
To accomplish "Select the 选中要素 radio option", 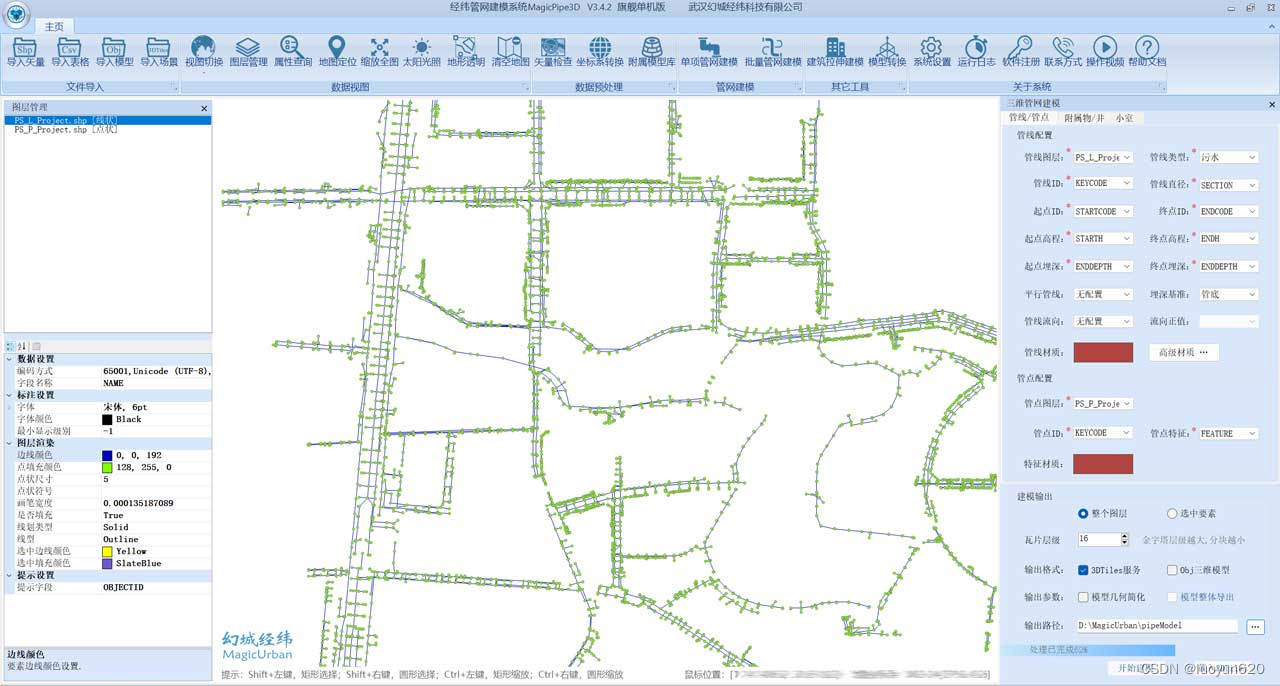I will [1171, 513].
